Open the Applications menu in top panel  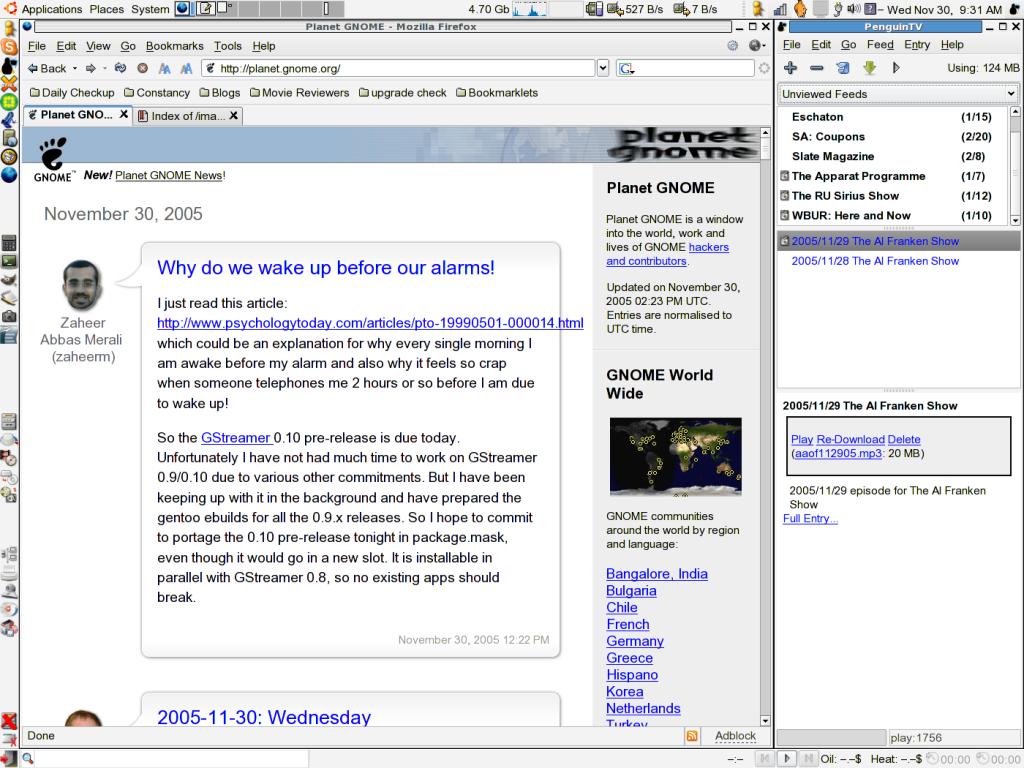(x=52, y=9)
